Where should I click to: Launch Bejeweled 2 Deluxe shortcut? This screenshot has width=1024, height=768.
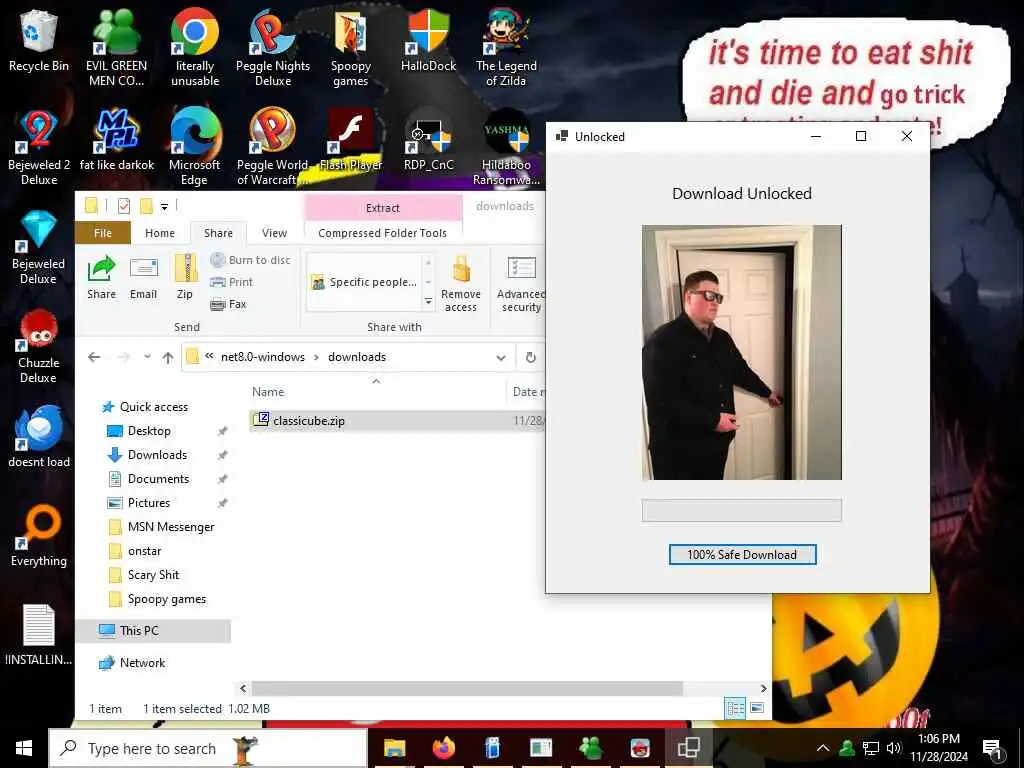pyautogui.click(x=39, y=147)
